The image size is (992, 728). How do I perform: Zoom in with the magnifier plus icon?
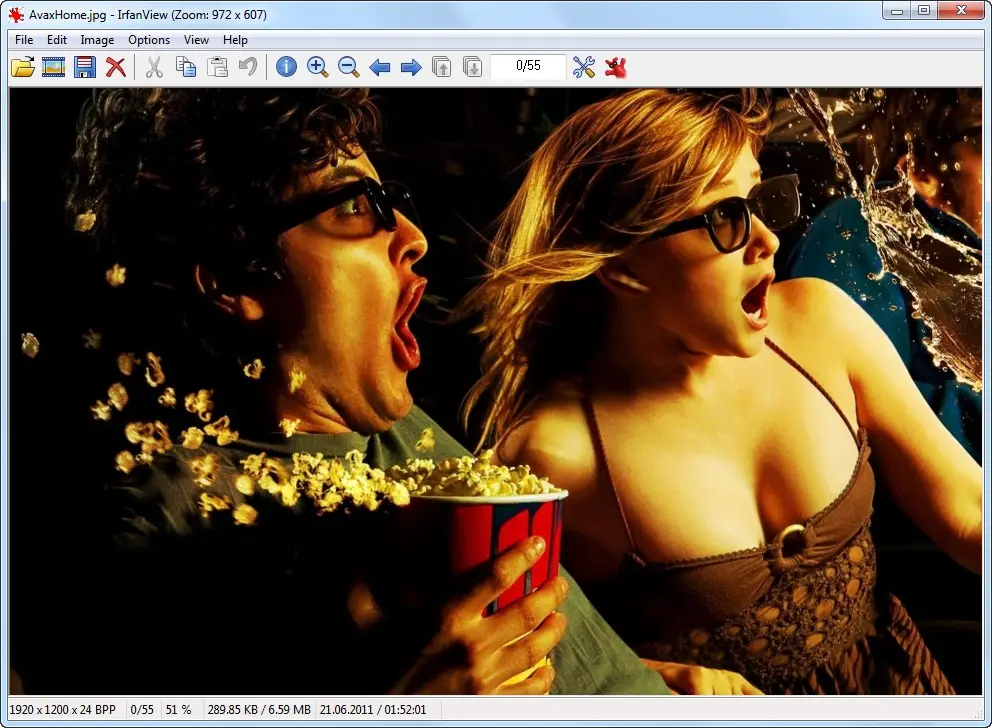coord(318,67)
